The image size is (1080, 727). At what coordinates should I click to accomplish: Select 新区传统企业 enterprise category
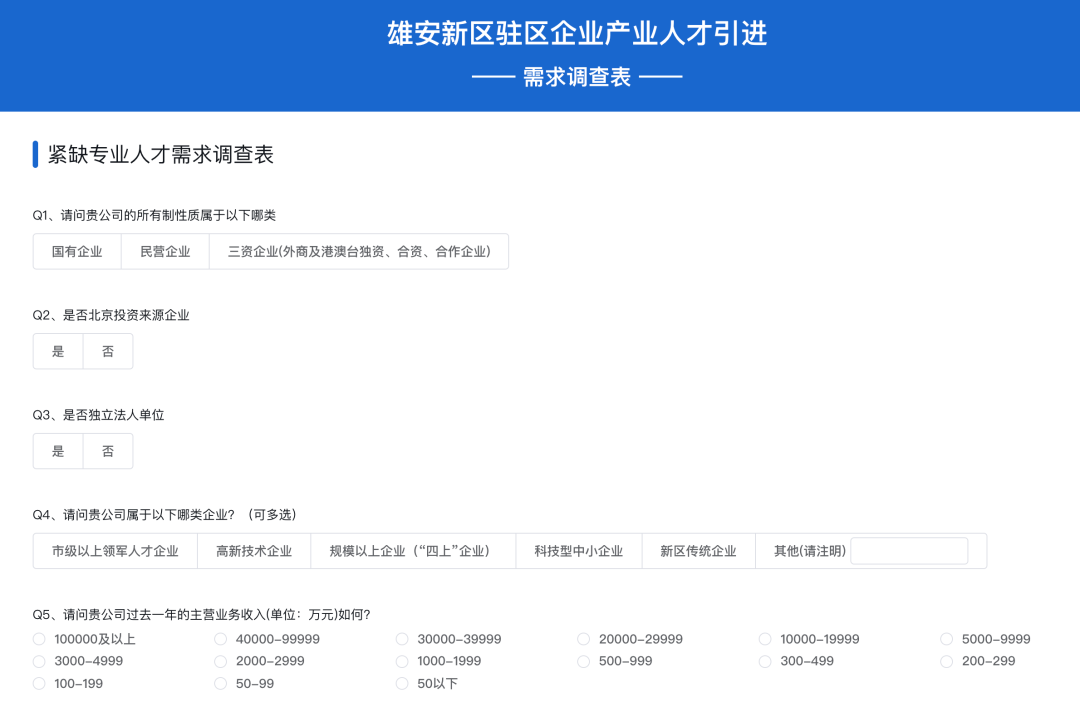click(x=697, y=550)
